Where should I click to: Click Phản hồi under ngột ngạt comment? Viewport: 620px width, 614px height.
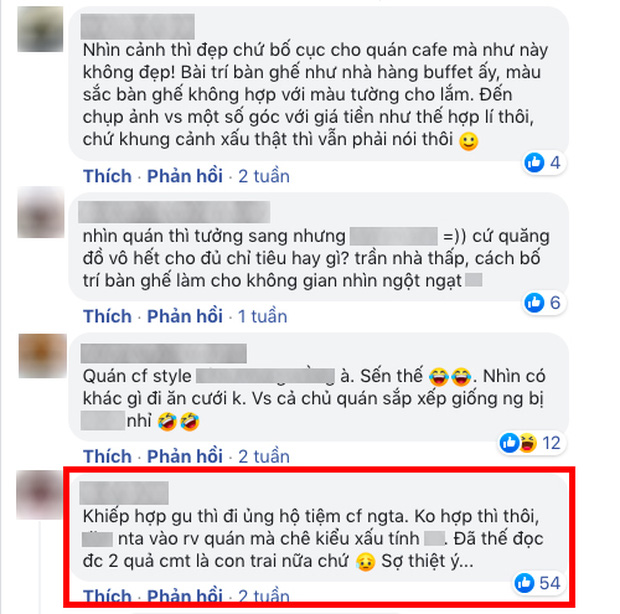185,316
